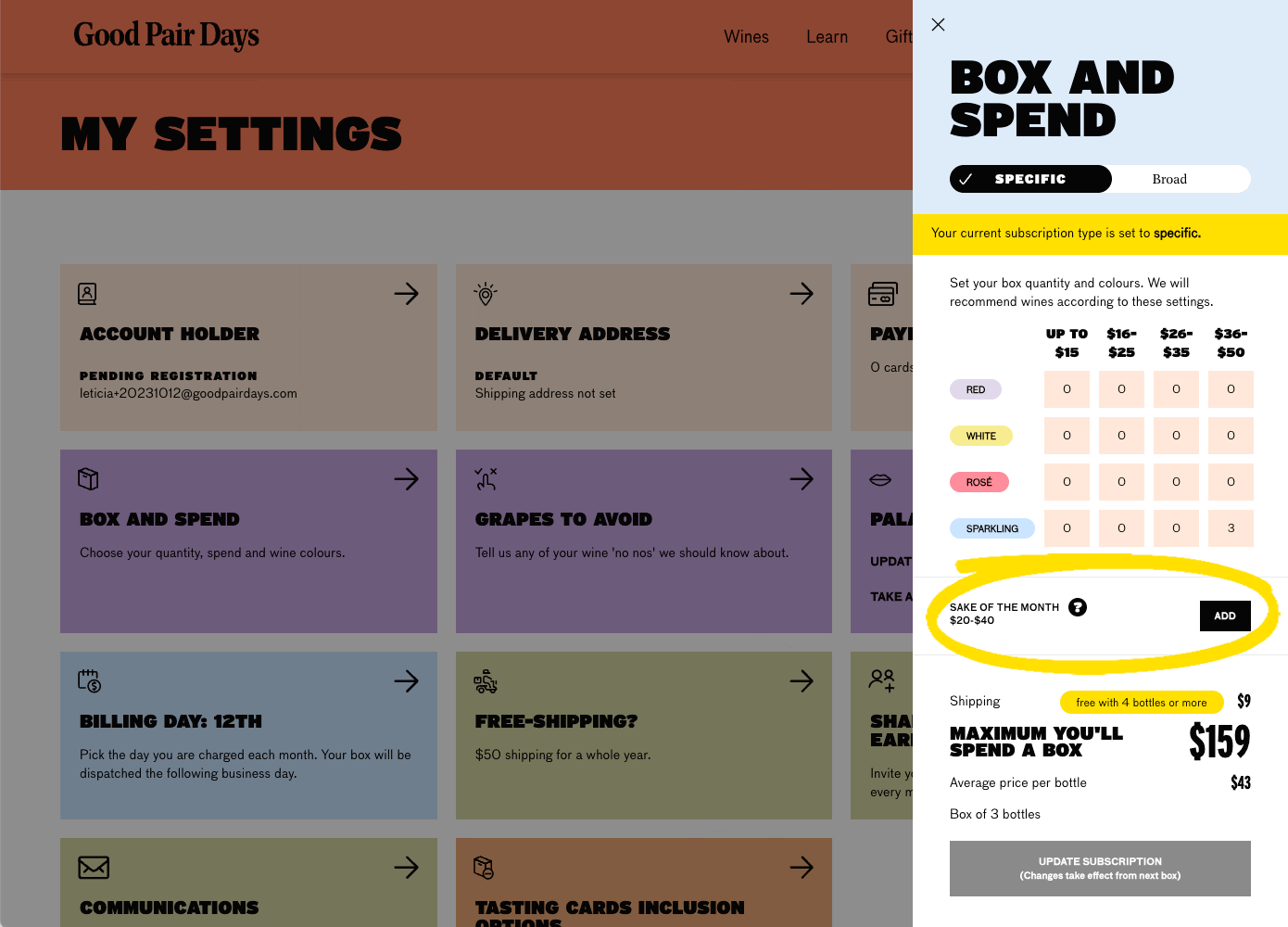Screen dimensions: 1288x927
Task: Open Tasting Cards Inclusion card arrow
Action: 802,868
